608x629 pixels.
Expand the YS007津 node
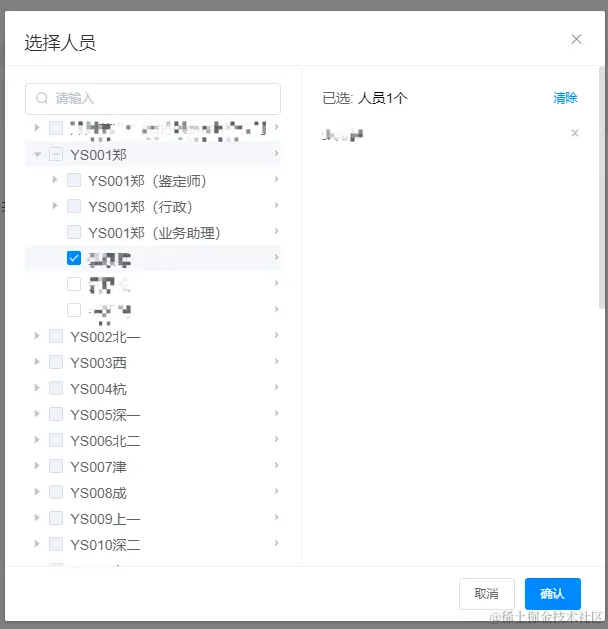[37, 466]
